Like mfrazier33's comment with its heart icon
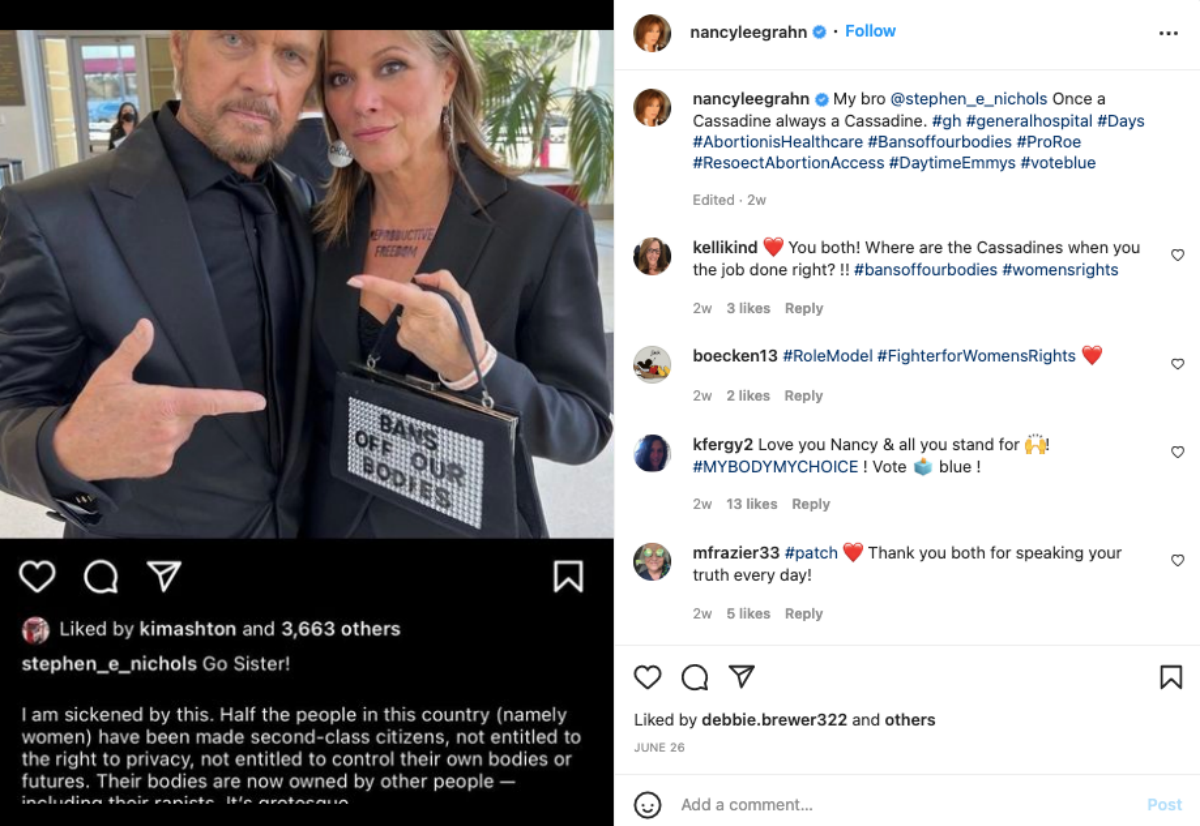This screenshot has height=826, width=1200. click(1178, 559)
